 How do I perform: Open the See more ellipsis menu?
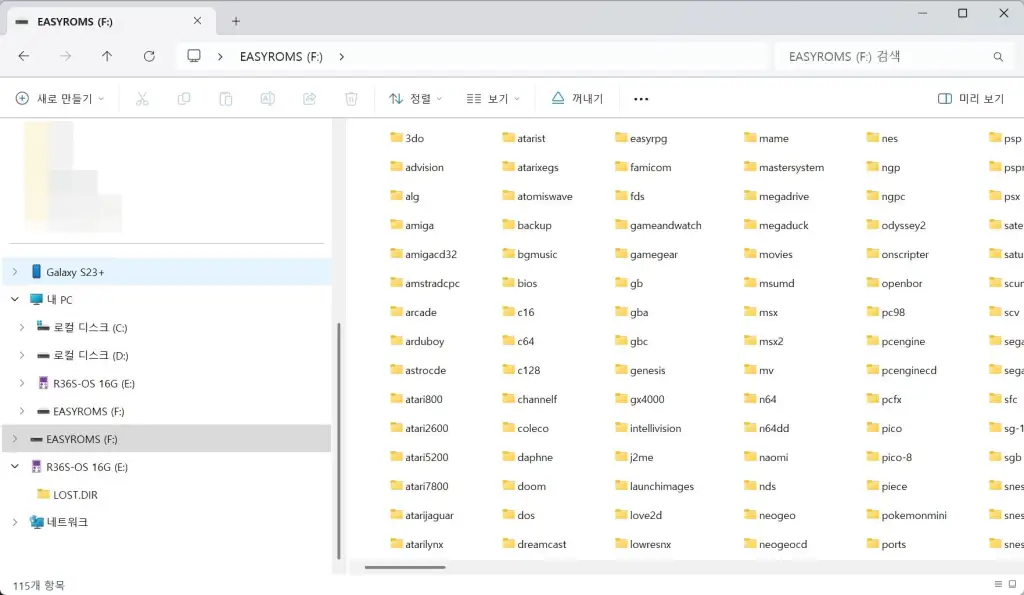tap(641, 99)
